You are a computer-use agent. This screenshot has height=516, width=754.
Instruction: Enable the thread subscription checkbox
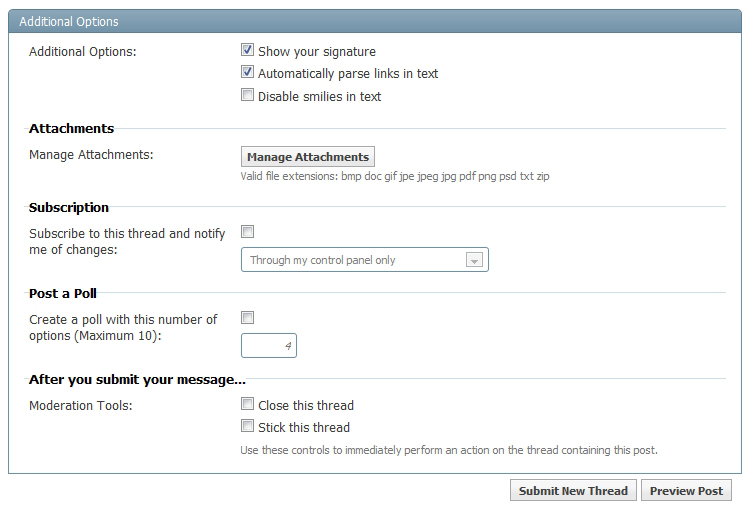tap(247, 232)
